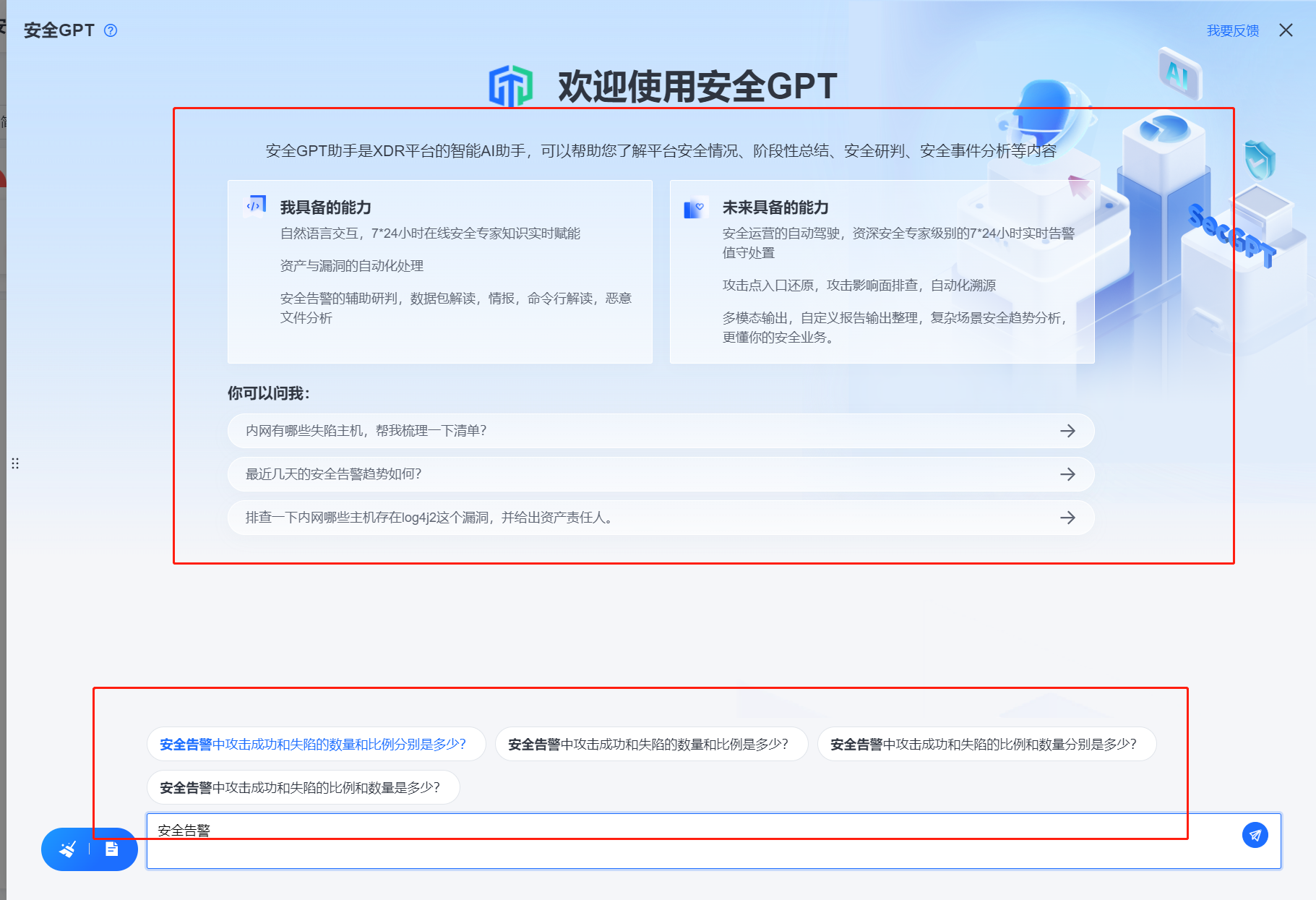Click the 我具备的能力 card icon
The image size is (1316, 900).
point(256,205)
